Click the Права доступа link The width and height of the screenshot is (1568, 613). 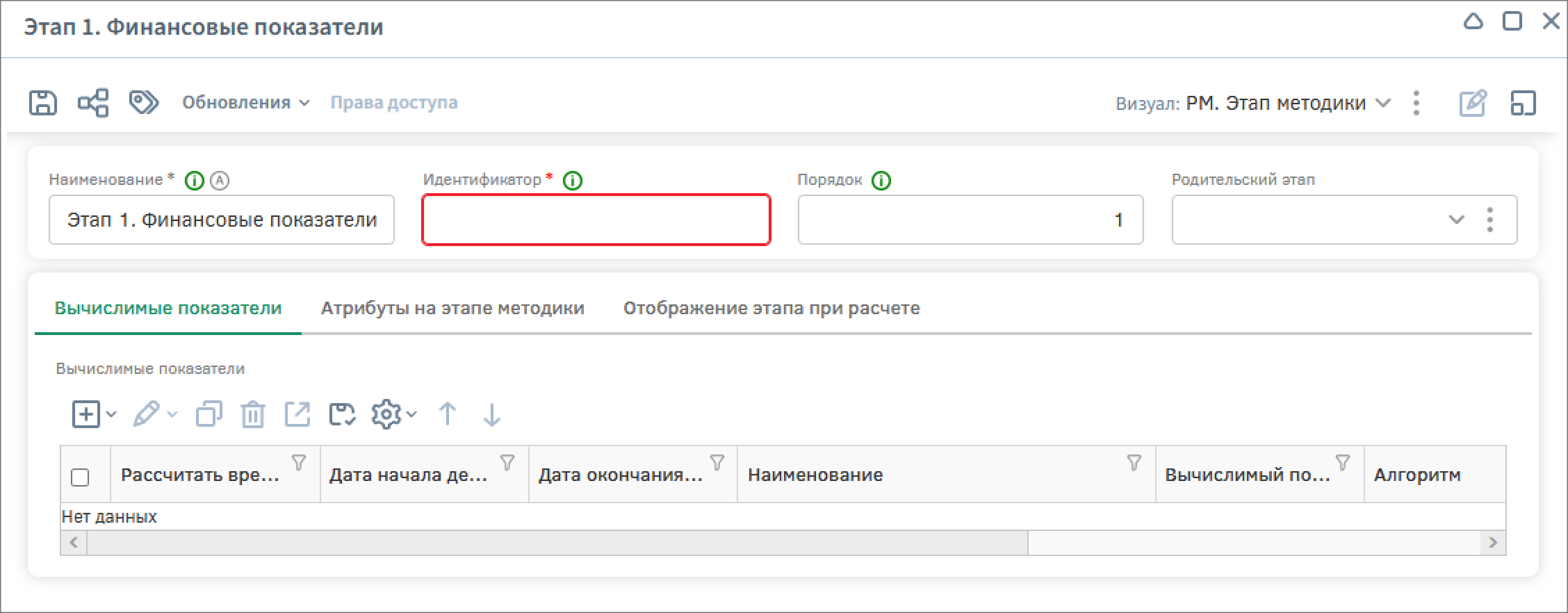[x=394, y=103]
